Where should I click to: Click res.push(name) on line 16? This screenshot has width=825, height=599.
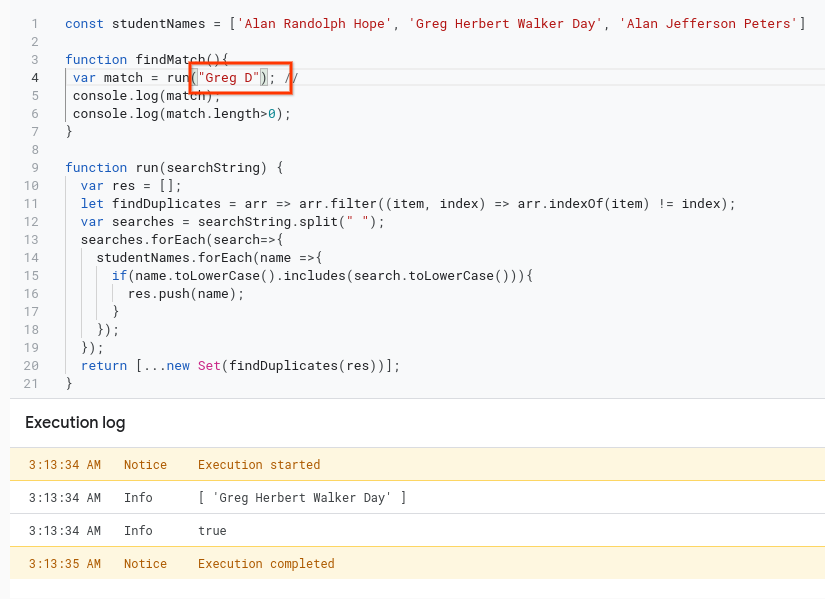click(182, 294)
